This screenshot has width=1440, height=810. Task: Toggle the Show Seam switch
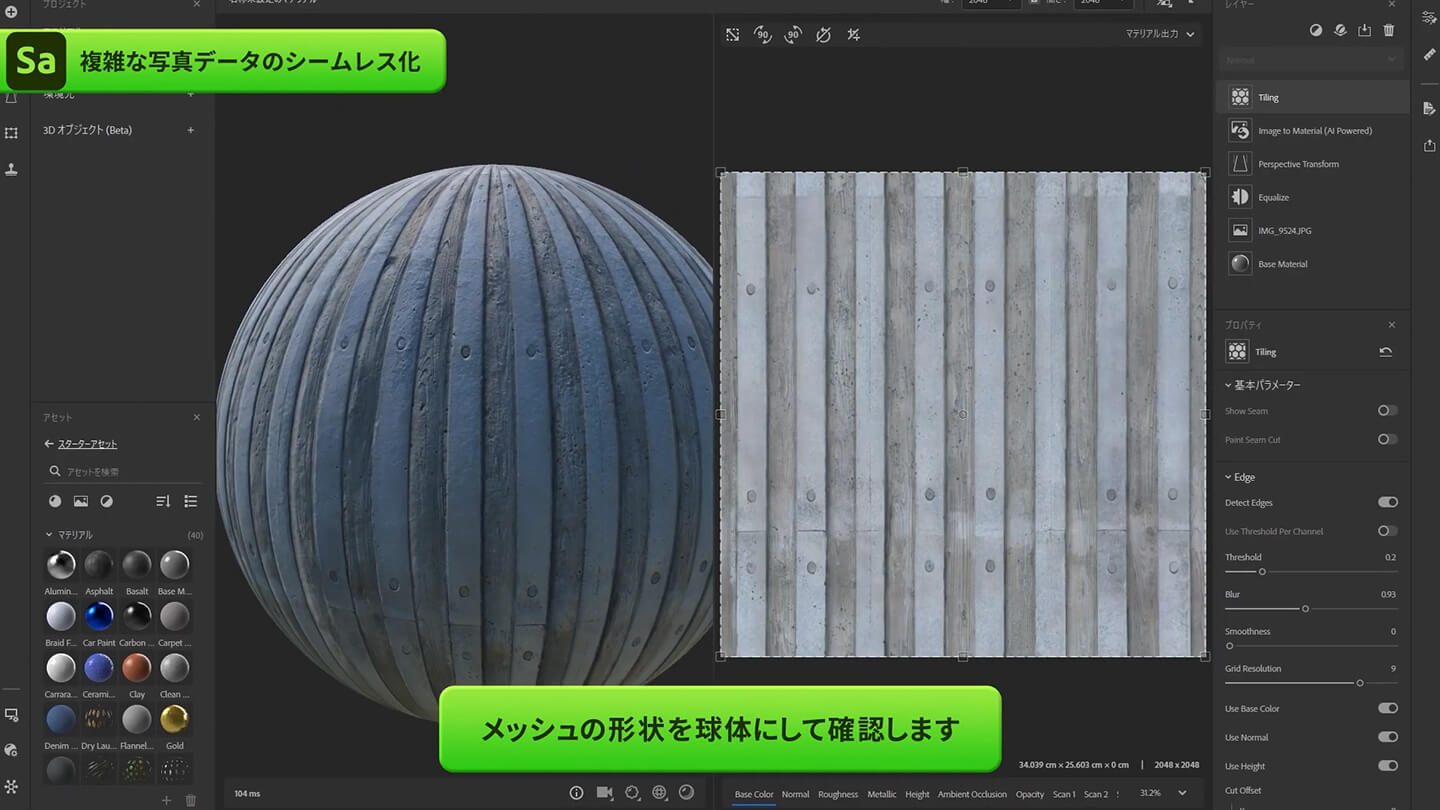point(1387,411)
